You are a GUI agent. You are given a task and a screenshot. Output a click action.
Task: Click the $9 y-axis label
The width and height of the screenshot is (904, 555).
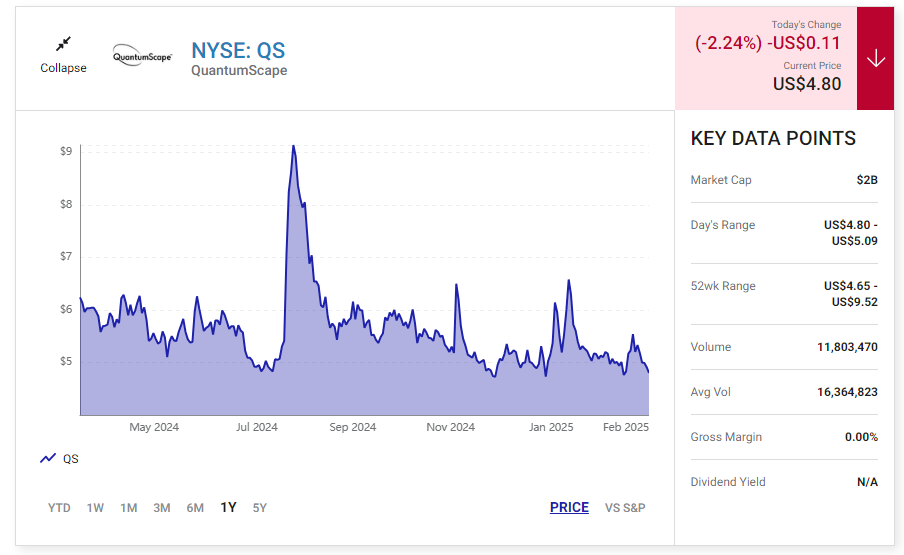click(x=66, y=151)
